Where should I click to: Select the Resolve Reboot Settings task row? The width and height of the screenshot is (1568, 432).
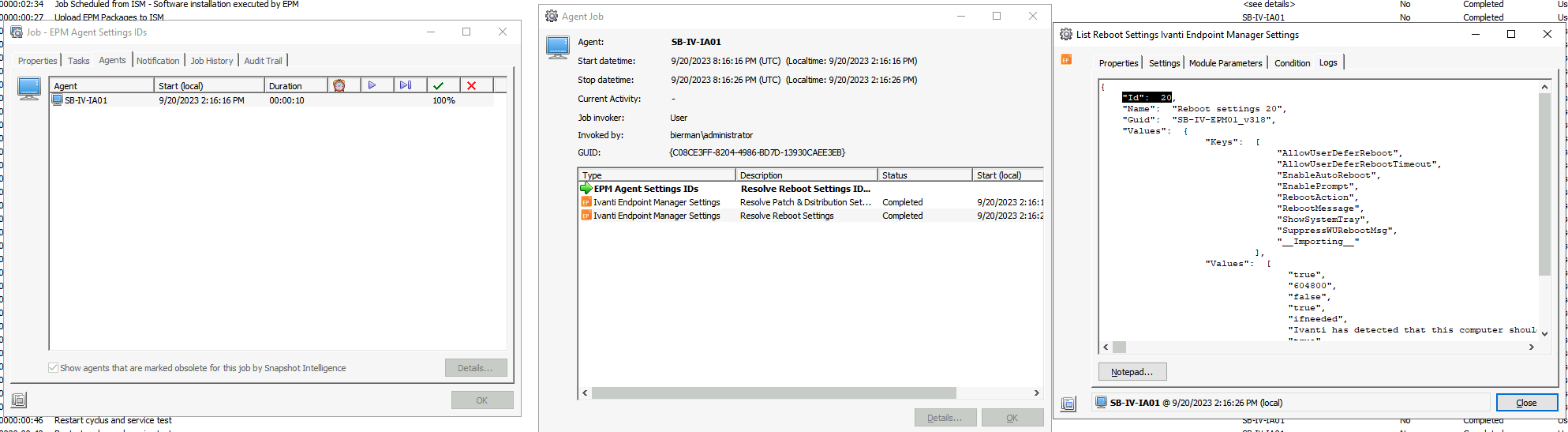(x=811, y=216)
